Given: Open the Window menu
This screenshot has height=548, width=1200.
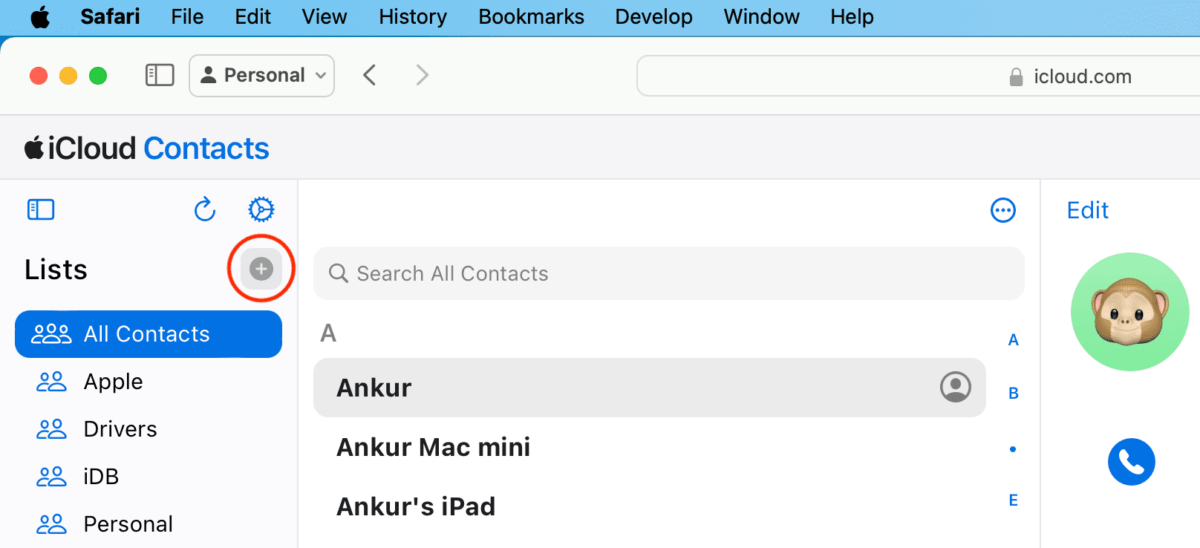Looking at the screenshot, I should coord(761,17).
